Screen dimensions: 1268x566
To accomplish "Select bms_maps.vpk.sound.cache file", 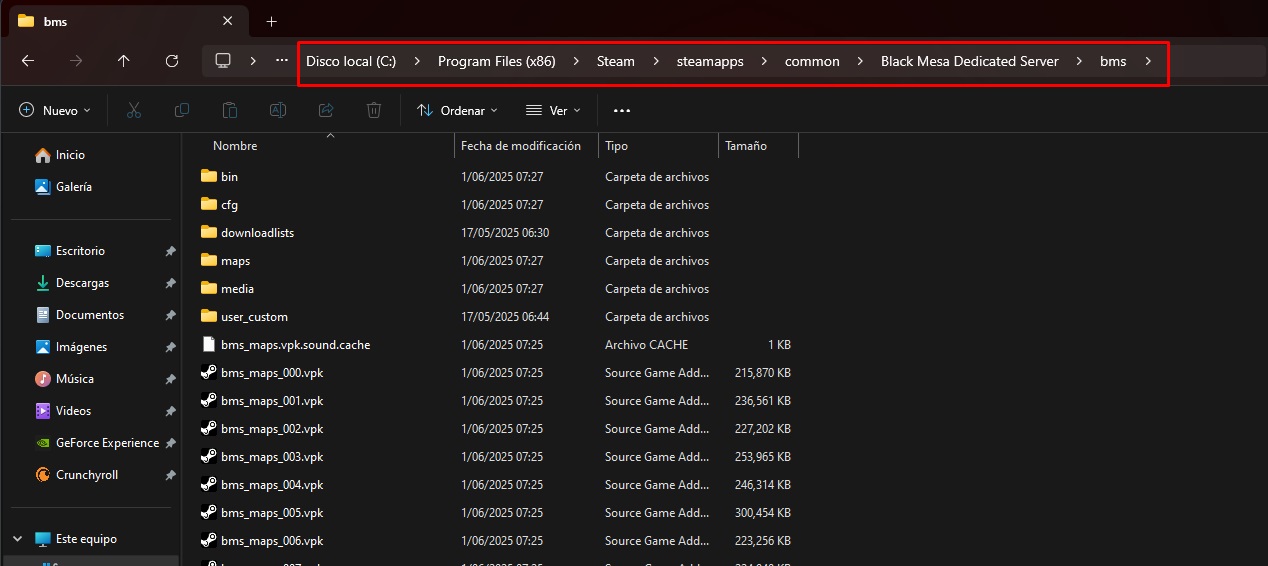I will pos(295,345).
